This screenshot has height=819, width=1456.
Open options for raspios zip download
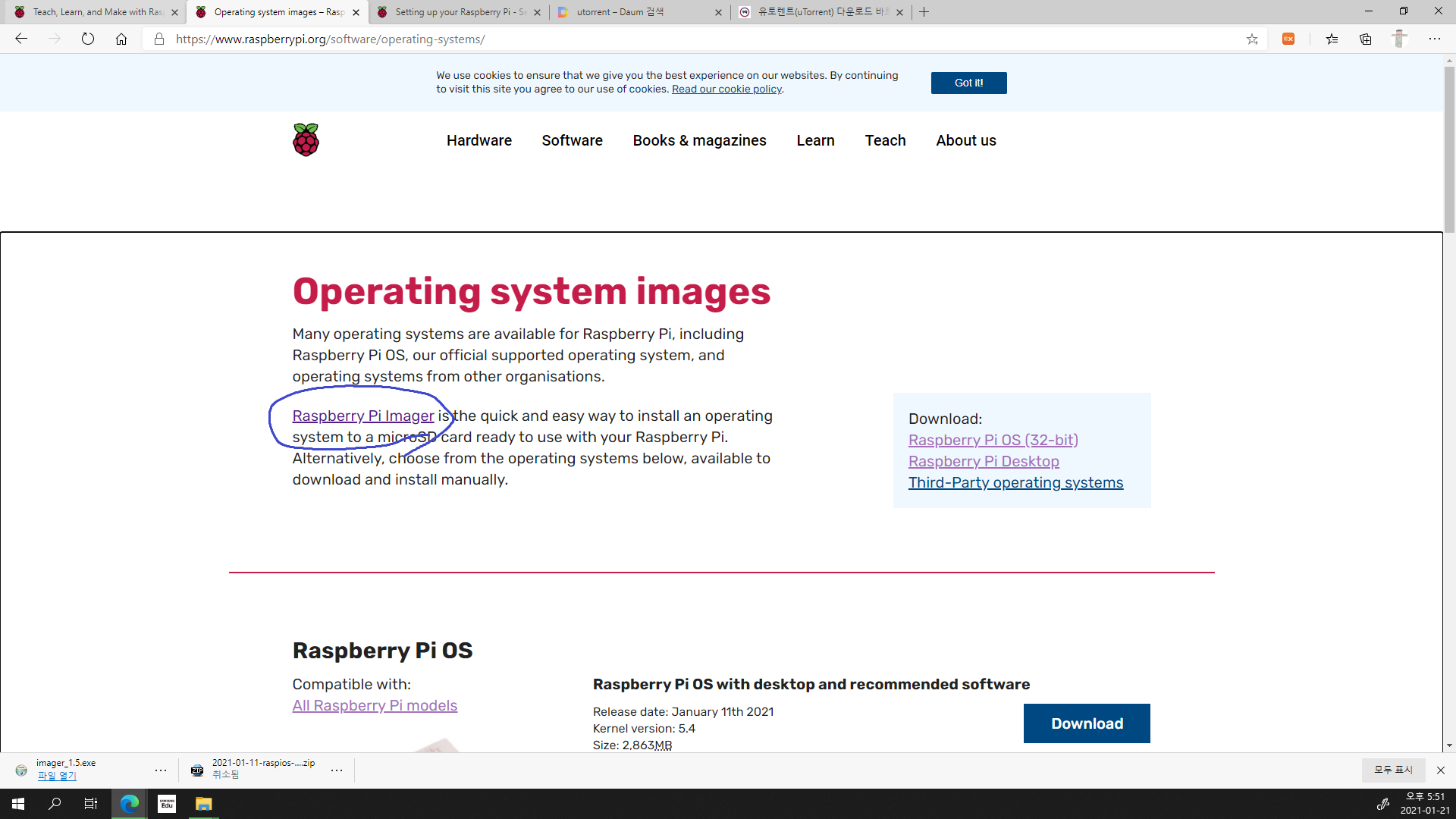click(337, 770)
